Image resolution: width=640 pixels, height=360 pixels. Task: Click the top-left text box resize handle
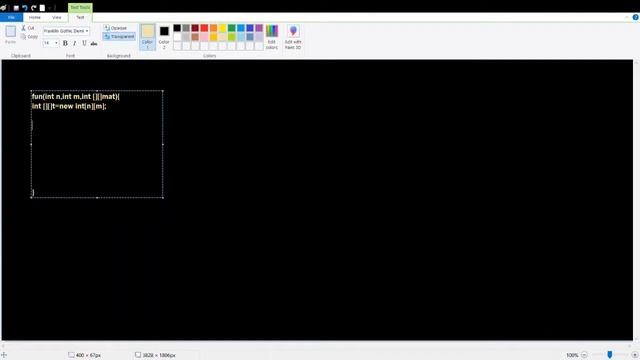click(x=31, y=91)
